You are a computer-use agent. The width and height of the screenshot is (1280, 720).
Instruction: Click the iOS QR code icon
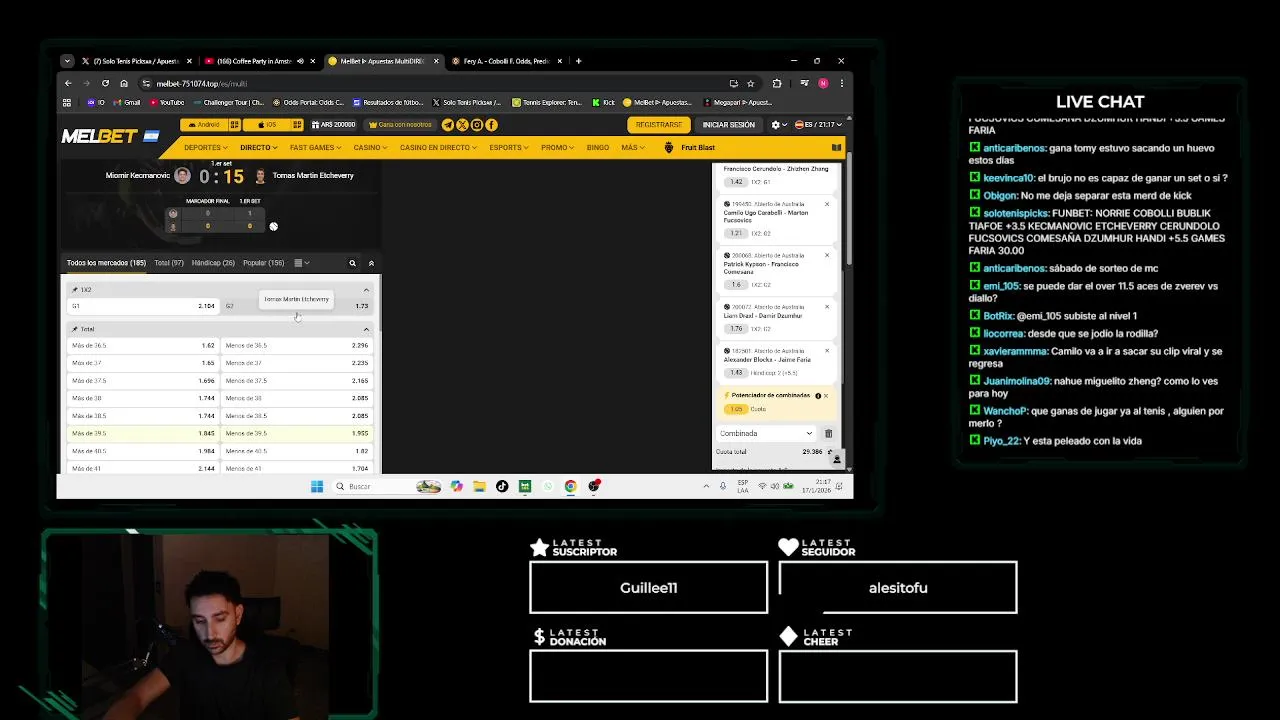click(x=296, y=125)
